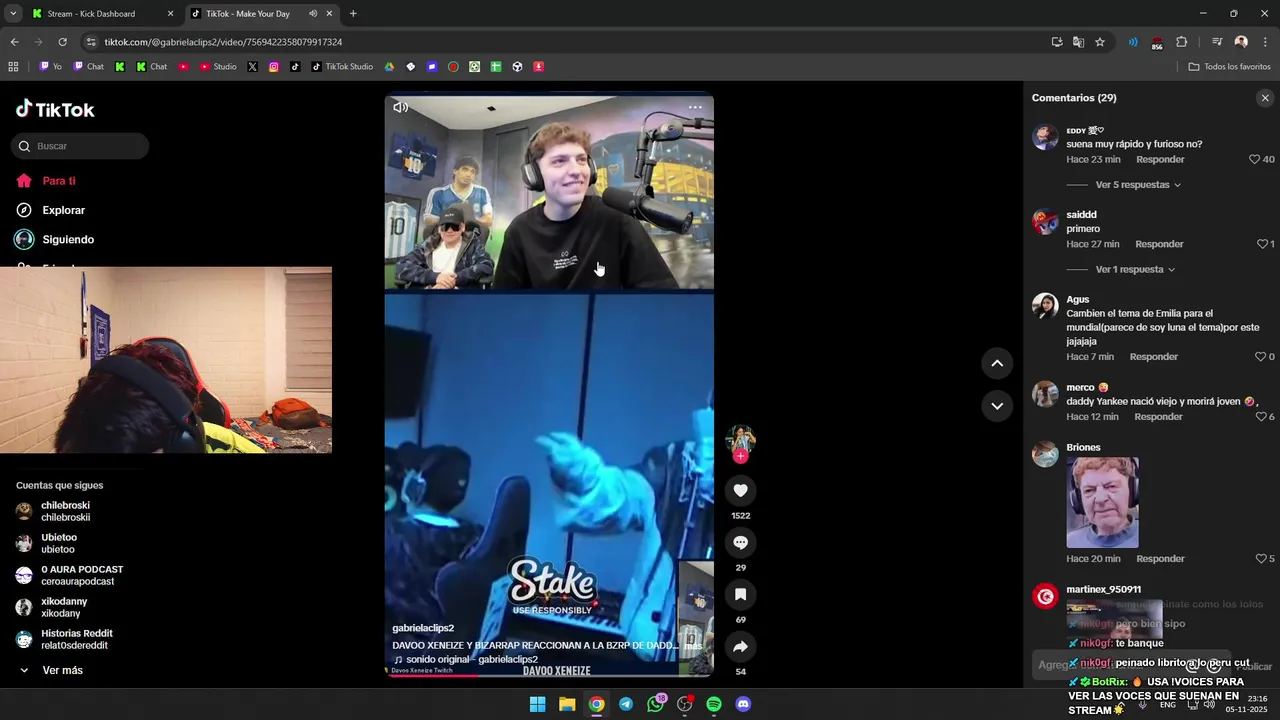The image size is (1280, 720).
Task: Open martinex_950911 profile name
Action: (1103, 590)
